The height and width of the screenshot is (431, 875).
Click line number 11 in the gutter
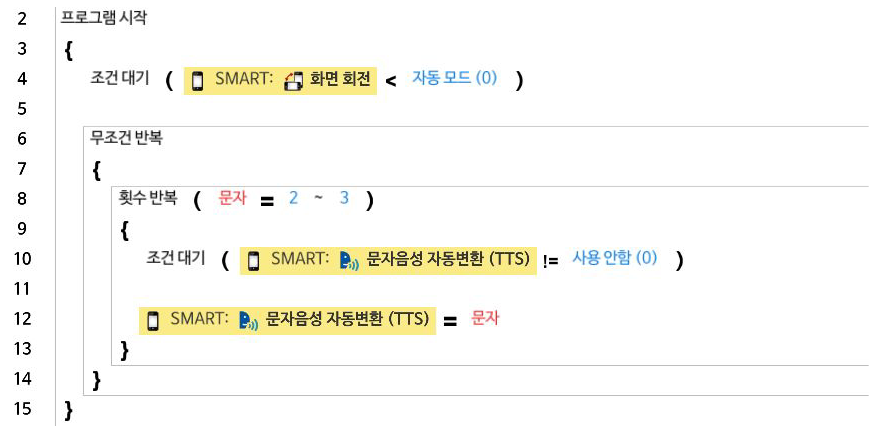pyautogui.click(x=25, y=289)
